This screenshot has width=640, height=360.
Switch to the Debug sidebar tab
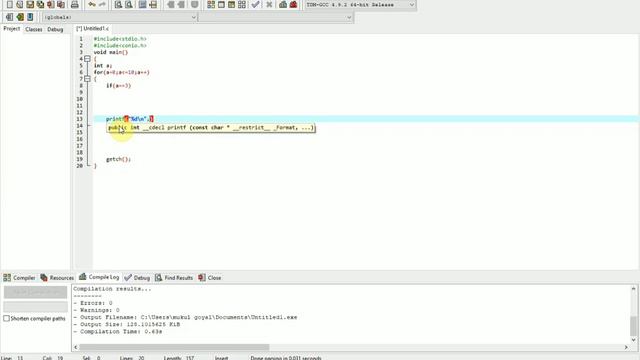(x=55, y=29)
